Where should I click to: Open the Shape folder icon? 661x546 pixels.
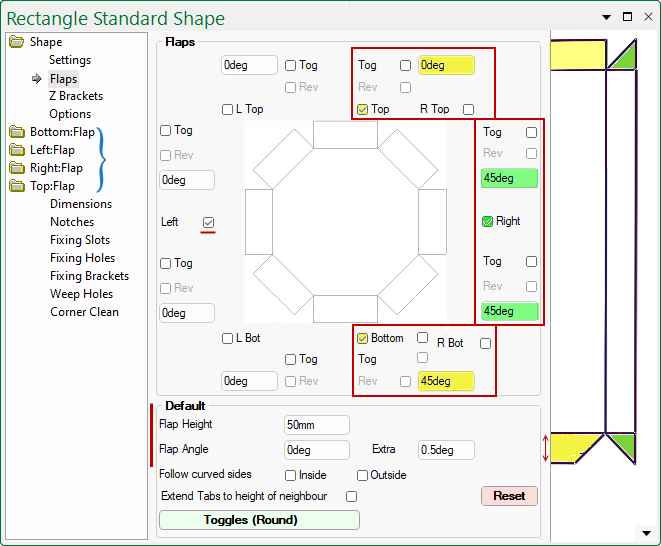(x=17, y=42)
